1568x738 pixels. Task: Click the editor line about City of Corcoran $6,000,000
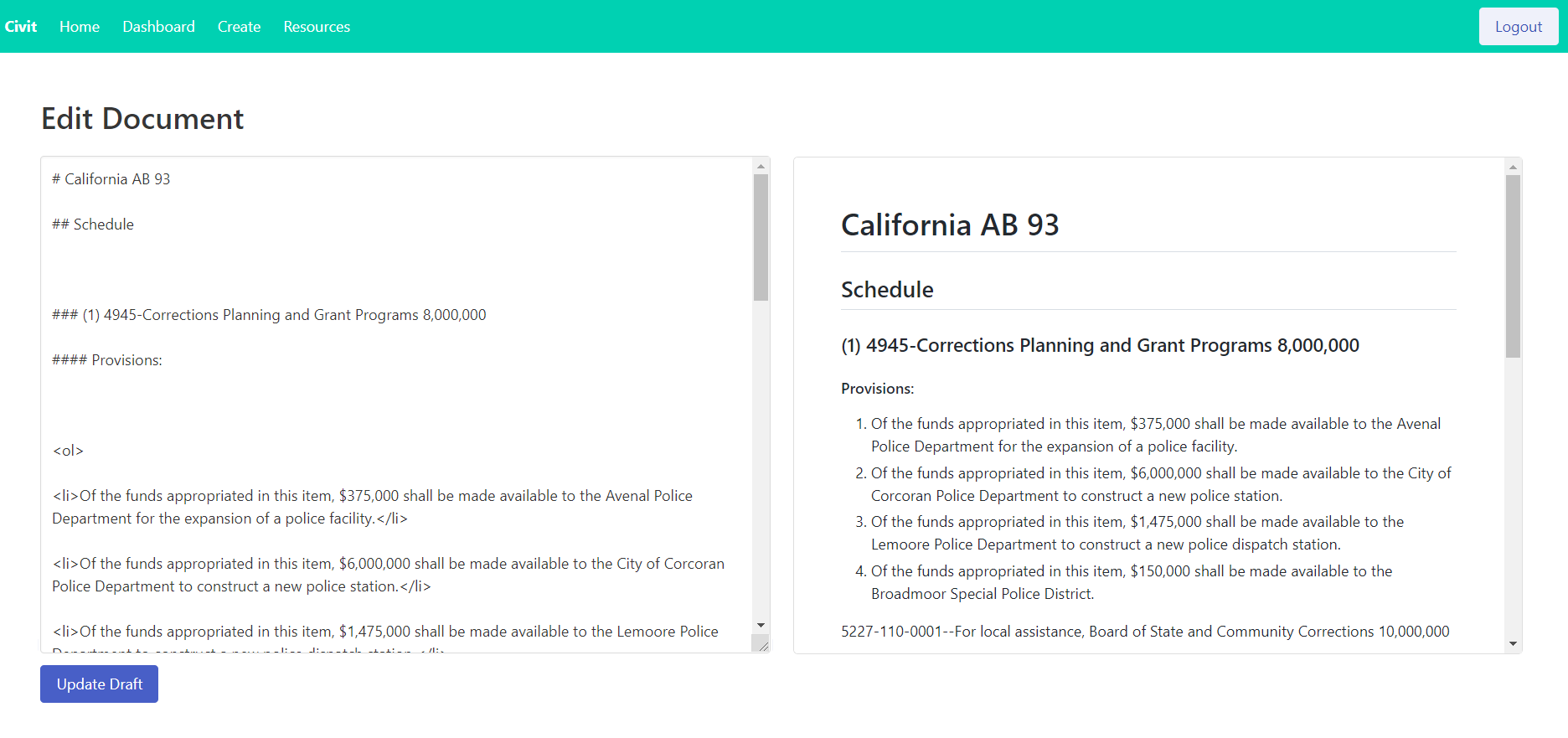pos(389,575)
